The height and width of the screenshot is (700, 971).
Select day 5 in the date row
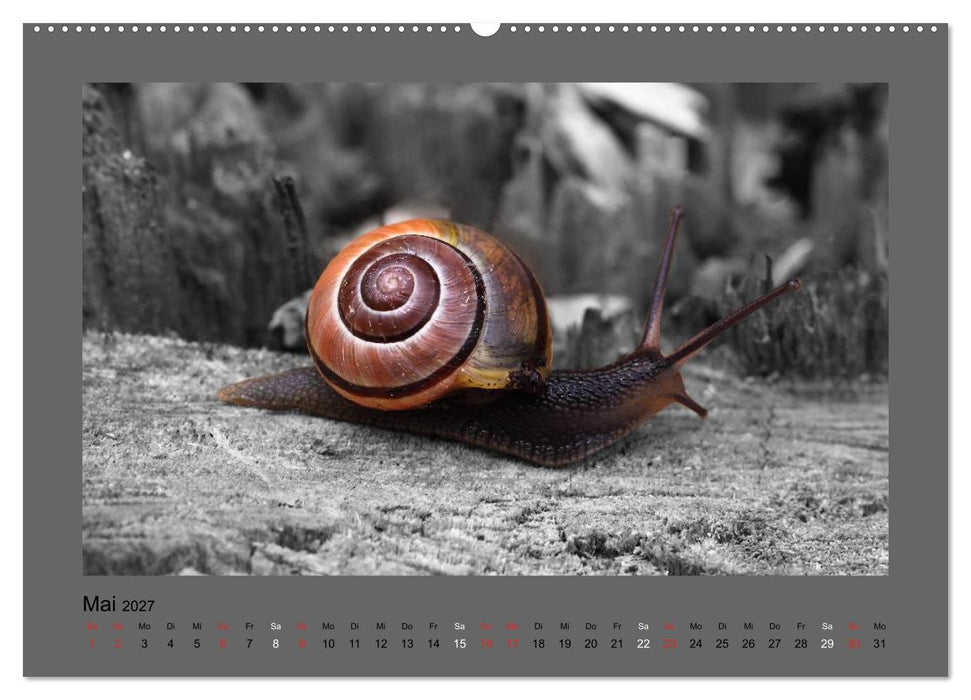197,644
